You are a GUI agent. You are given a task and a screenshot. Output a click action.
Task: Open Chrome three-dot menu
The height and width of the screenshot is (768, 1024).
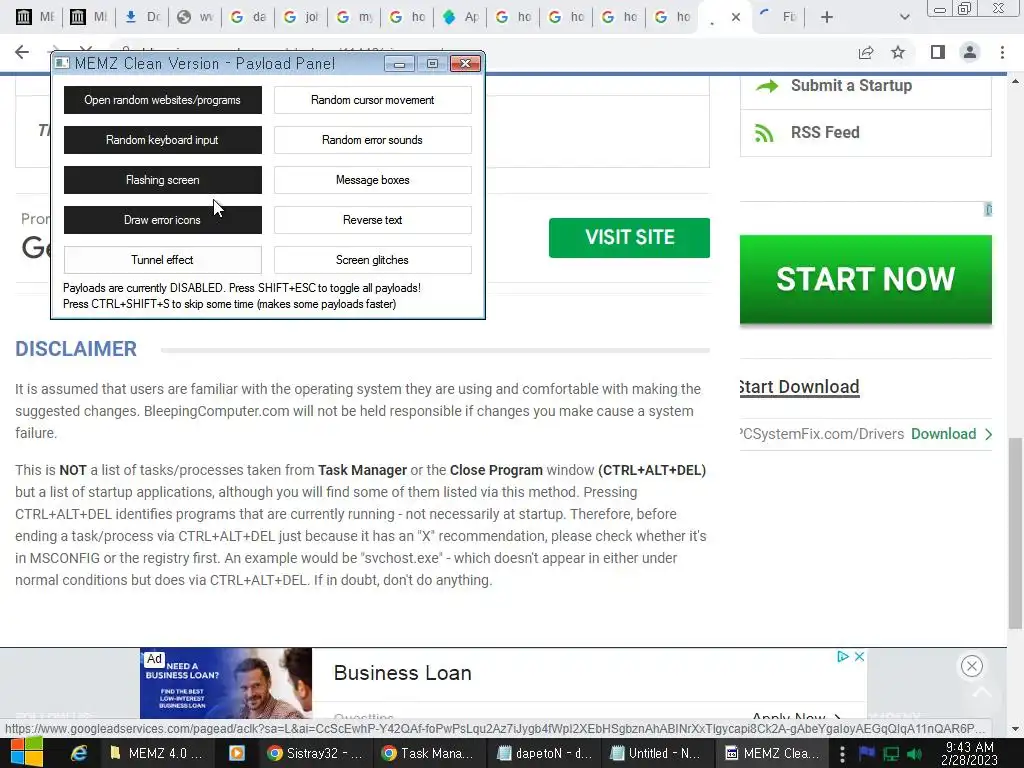(x=1002, y=52)
